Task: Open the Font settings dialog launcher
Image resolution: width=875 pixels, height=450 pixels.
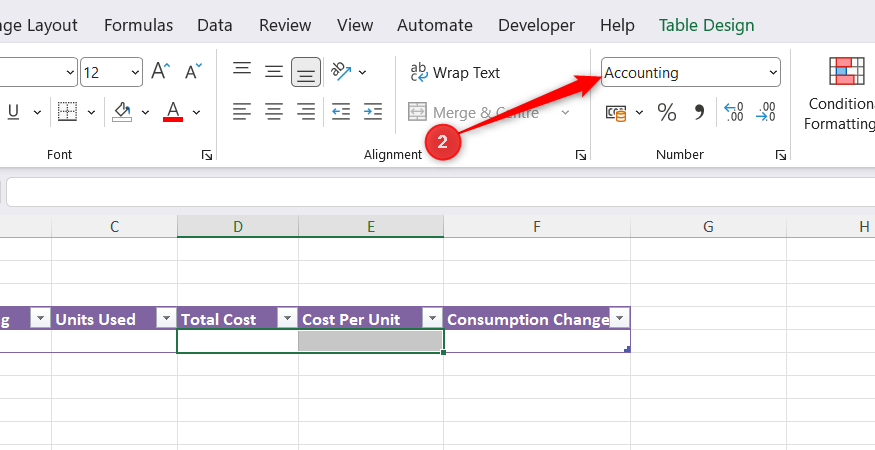Action: pos(207,155)
